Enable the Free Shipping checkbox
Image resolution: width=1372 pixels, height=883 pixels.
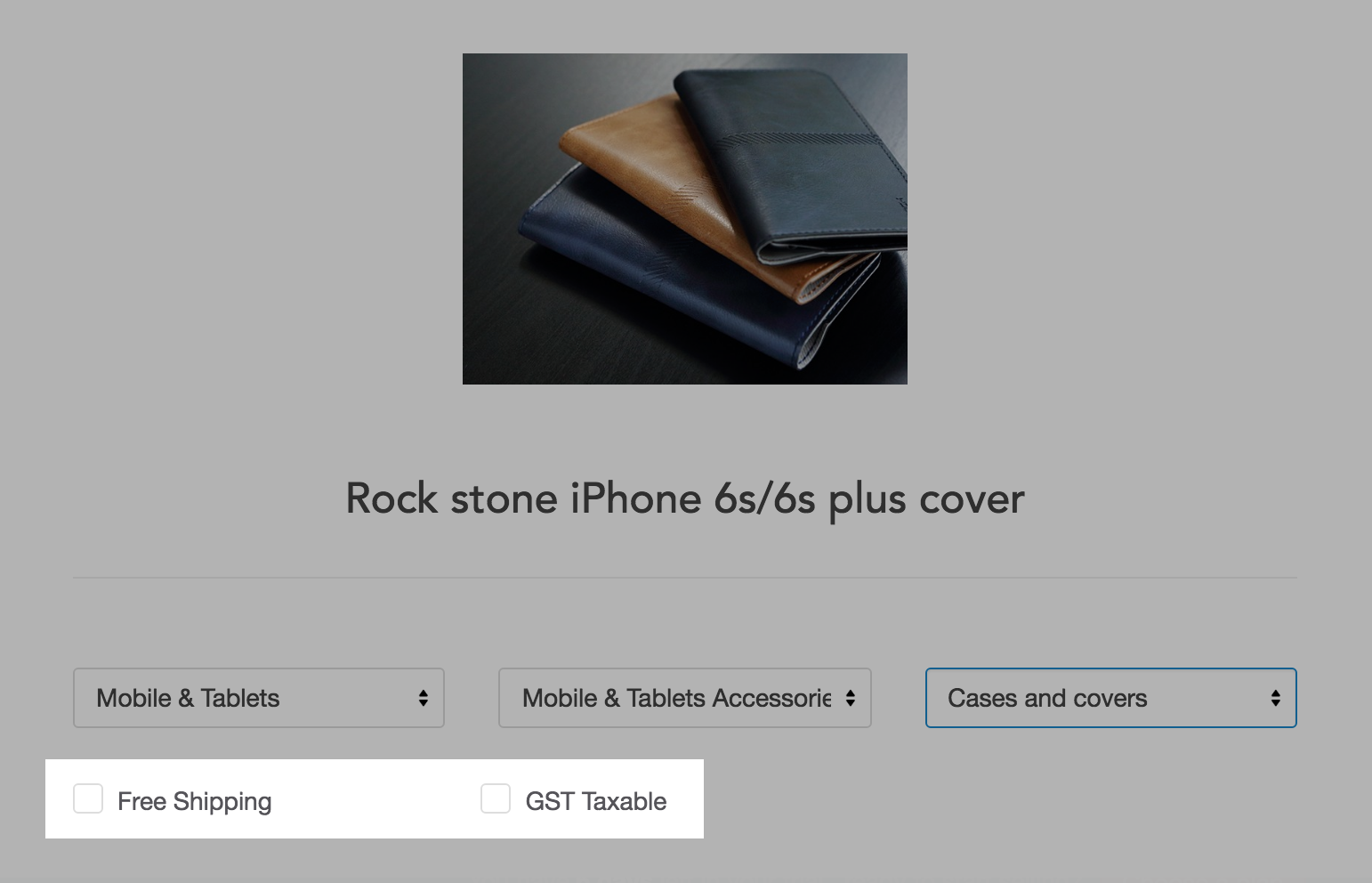(88, 798)
